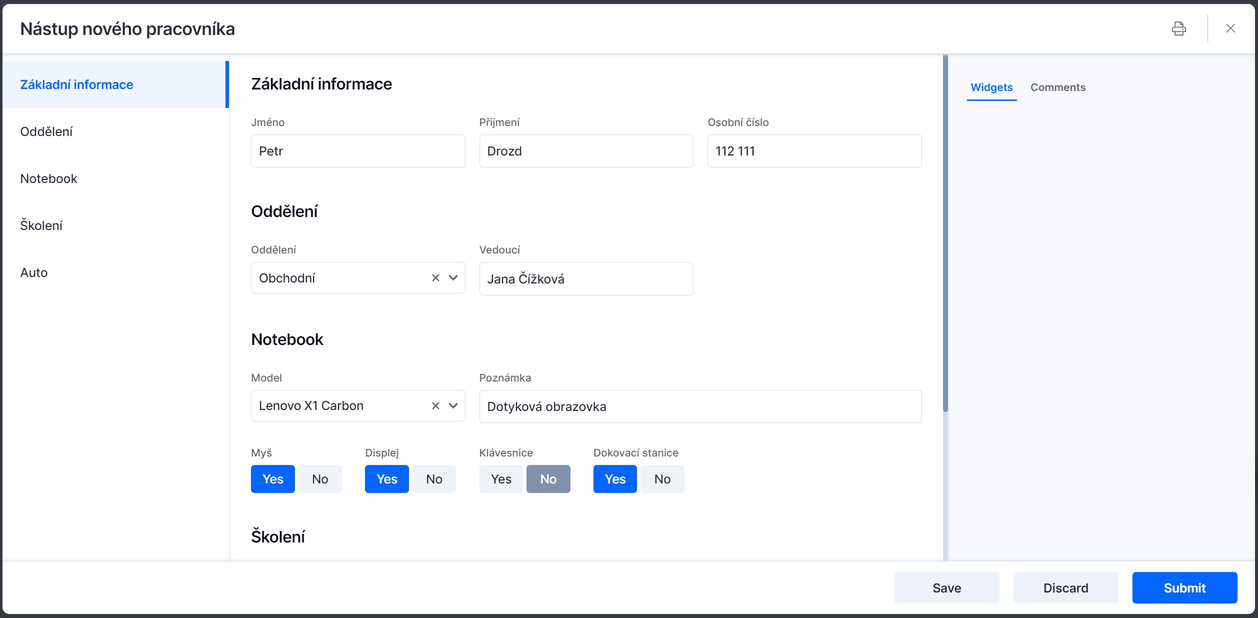Click the Notebook section heading
Viewport: 1258px width, 618px height.
click(x=287, y=340)
